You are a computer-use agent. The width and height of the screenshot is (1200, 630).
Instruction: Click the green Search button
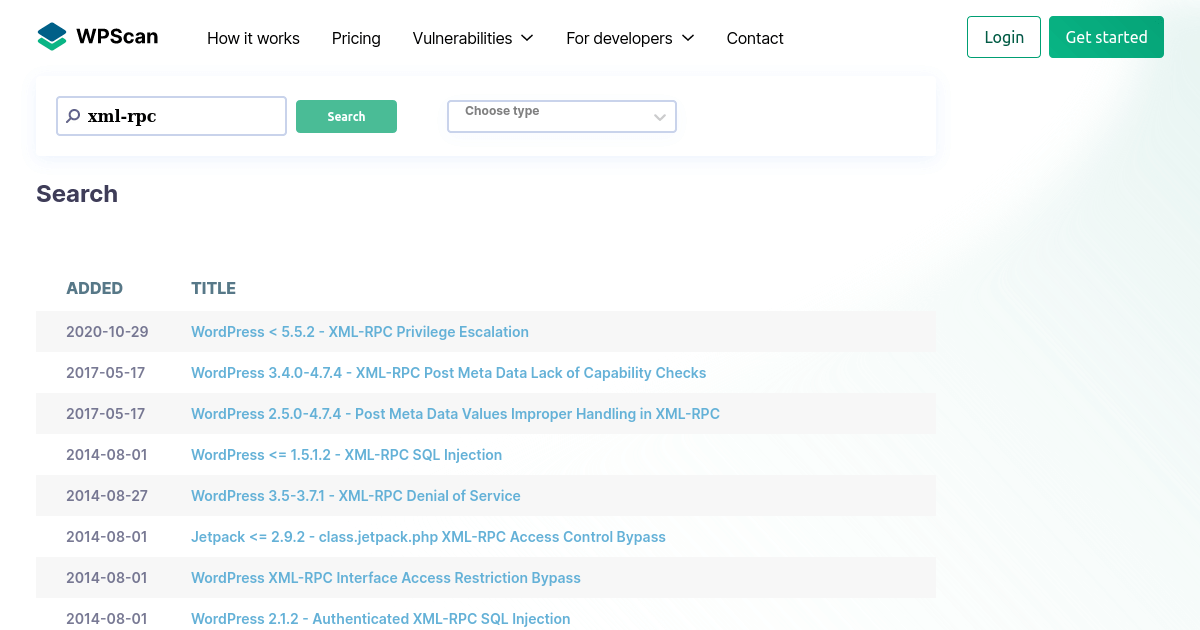[346, 116]
